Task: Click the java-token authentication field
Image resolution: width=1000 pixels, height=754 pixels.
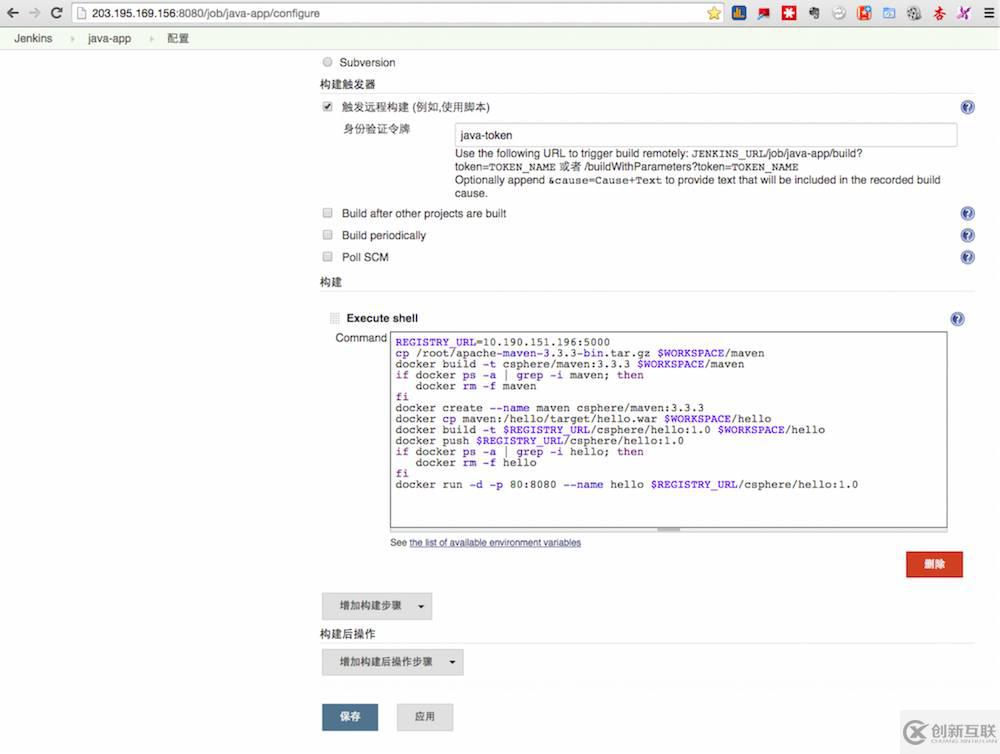Action: [705, 135]
